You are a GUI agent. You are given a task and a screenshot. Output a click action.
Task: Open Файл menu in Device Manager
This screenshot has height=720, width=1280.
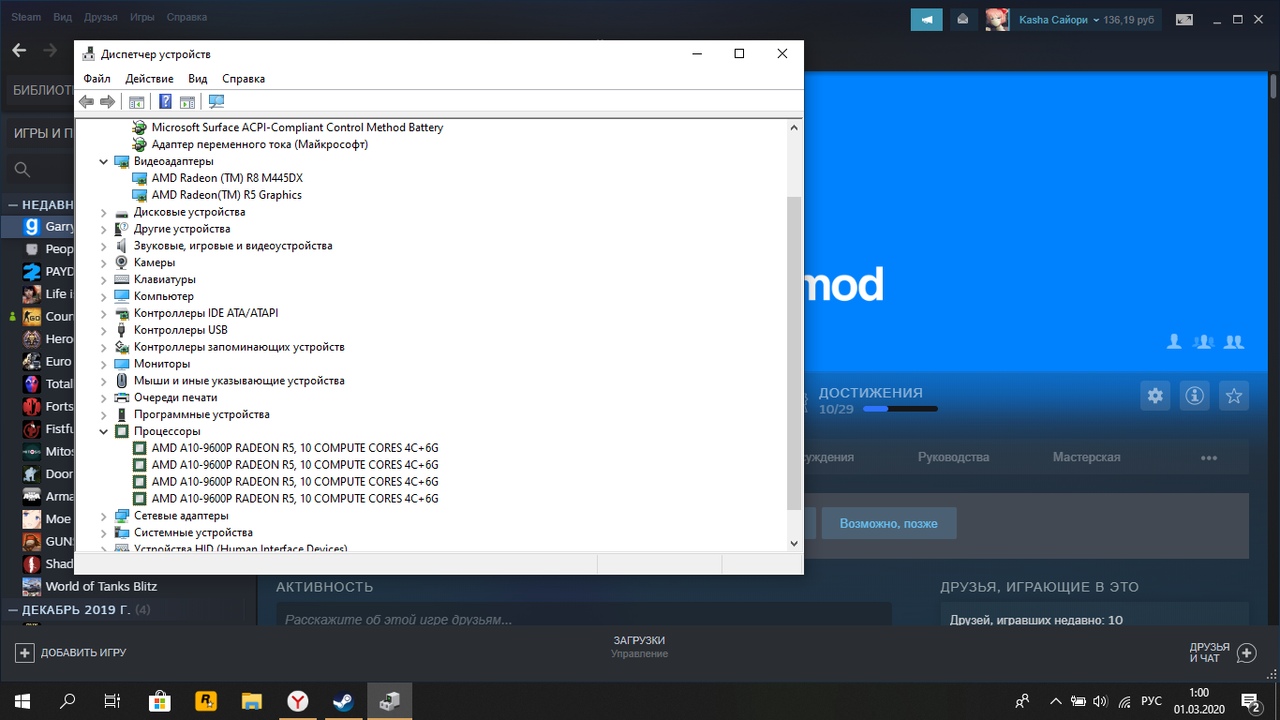[97, 78]
